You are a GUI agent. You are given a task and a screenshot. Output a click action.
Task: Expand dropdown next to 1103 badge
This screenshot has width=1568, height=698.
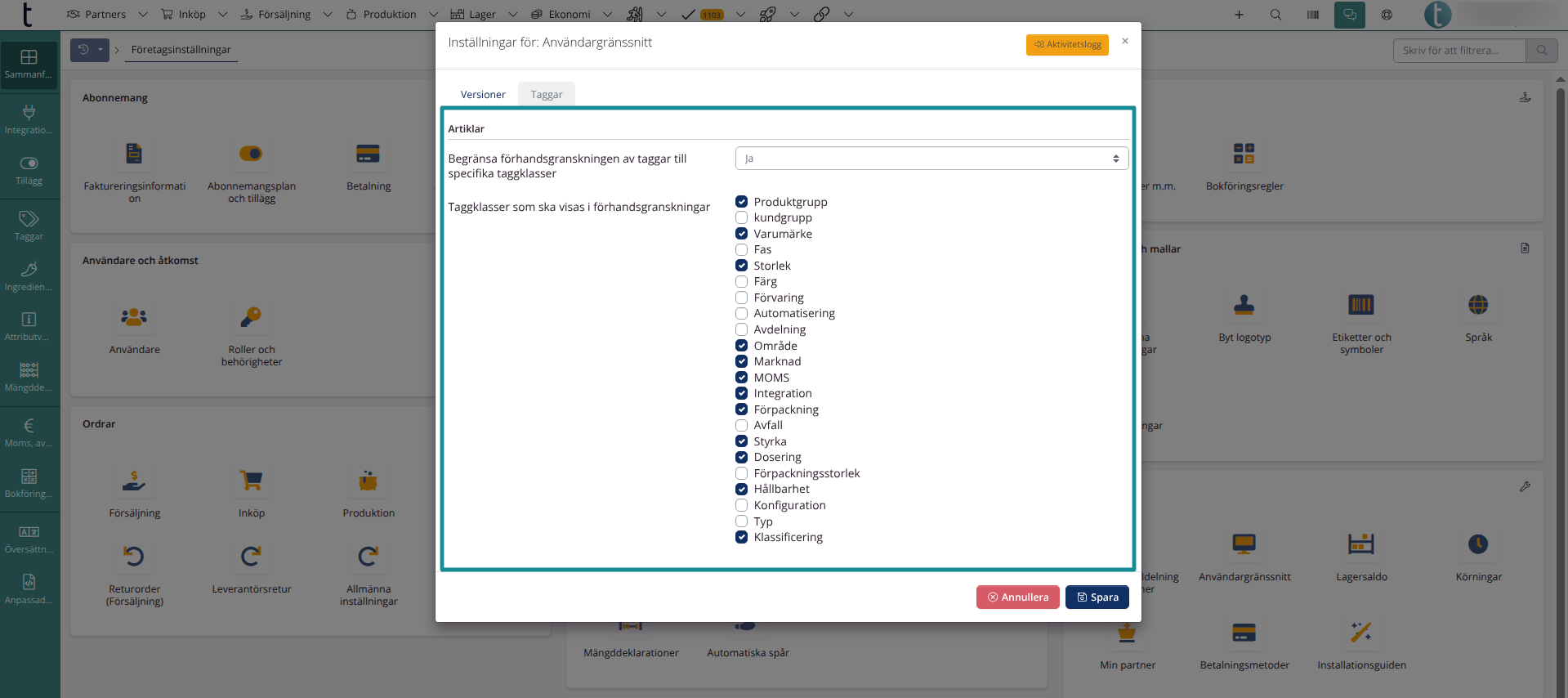pos(740,15)
